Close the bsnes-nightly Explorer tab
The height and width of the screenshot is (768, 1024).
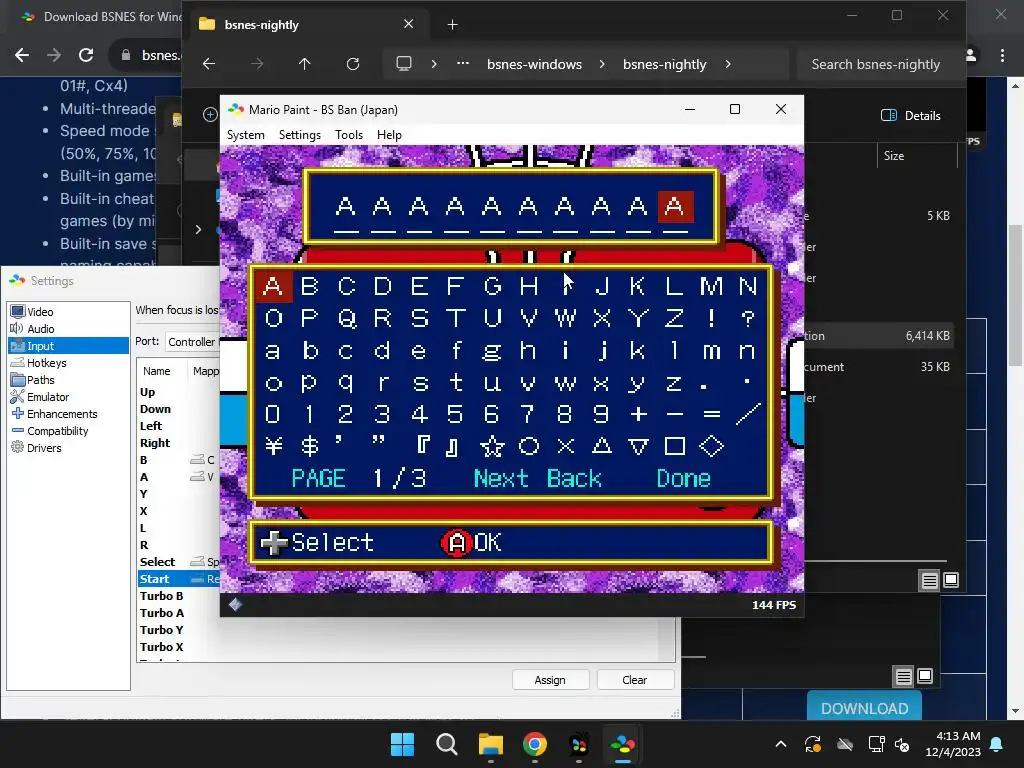tap(408, 24)
